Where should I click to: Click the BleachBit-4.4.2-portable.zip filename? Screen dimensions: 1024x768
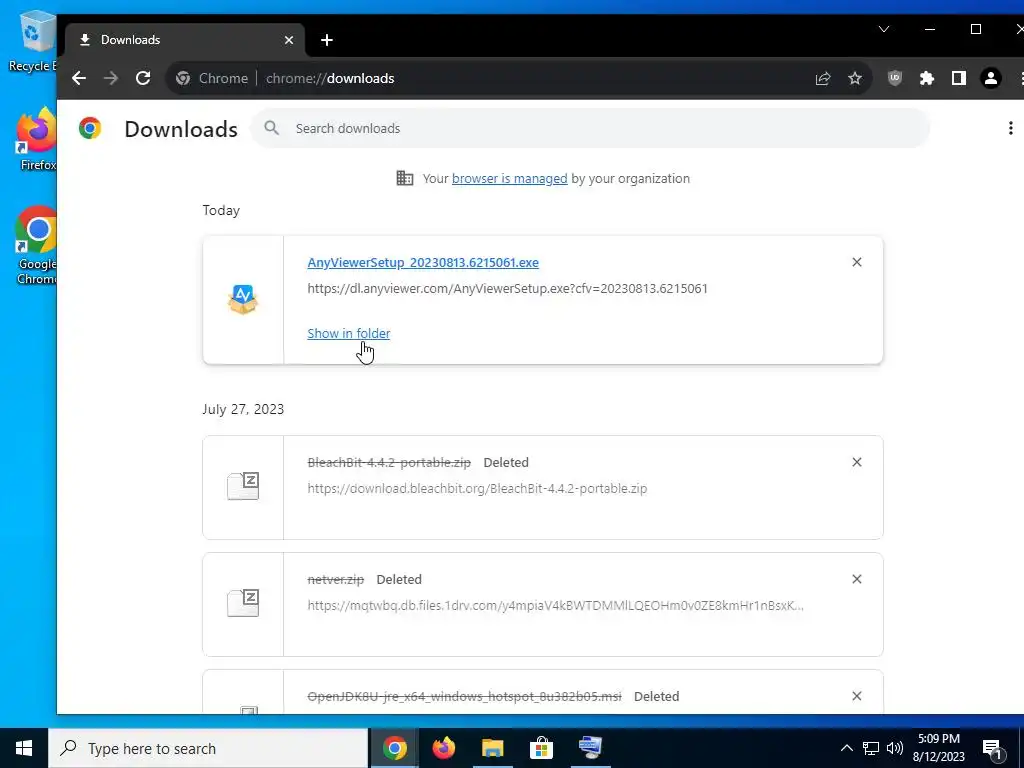[389, 462]
